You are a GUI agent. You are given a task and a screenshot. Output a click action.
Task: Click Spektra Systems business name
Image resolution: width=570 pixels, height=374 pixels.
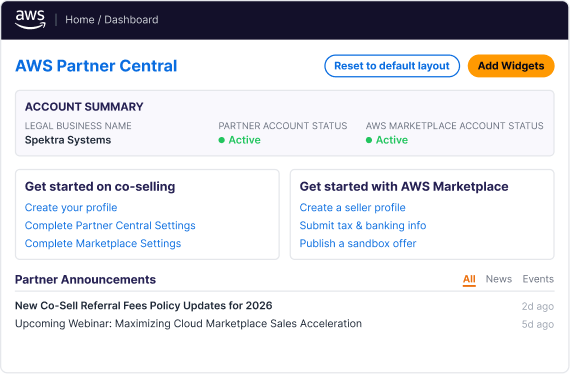(x=68, y=140)
